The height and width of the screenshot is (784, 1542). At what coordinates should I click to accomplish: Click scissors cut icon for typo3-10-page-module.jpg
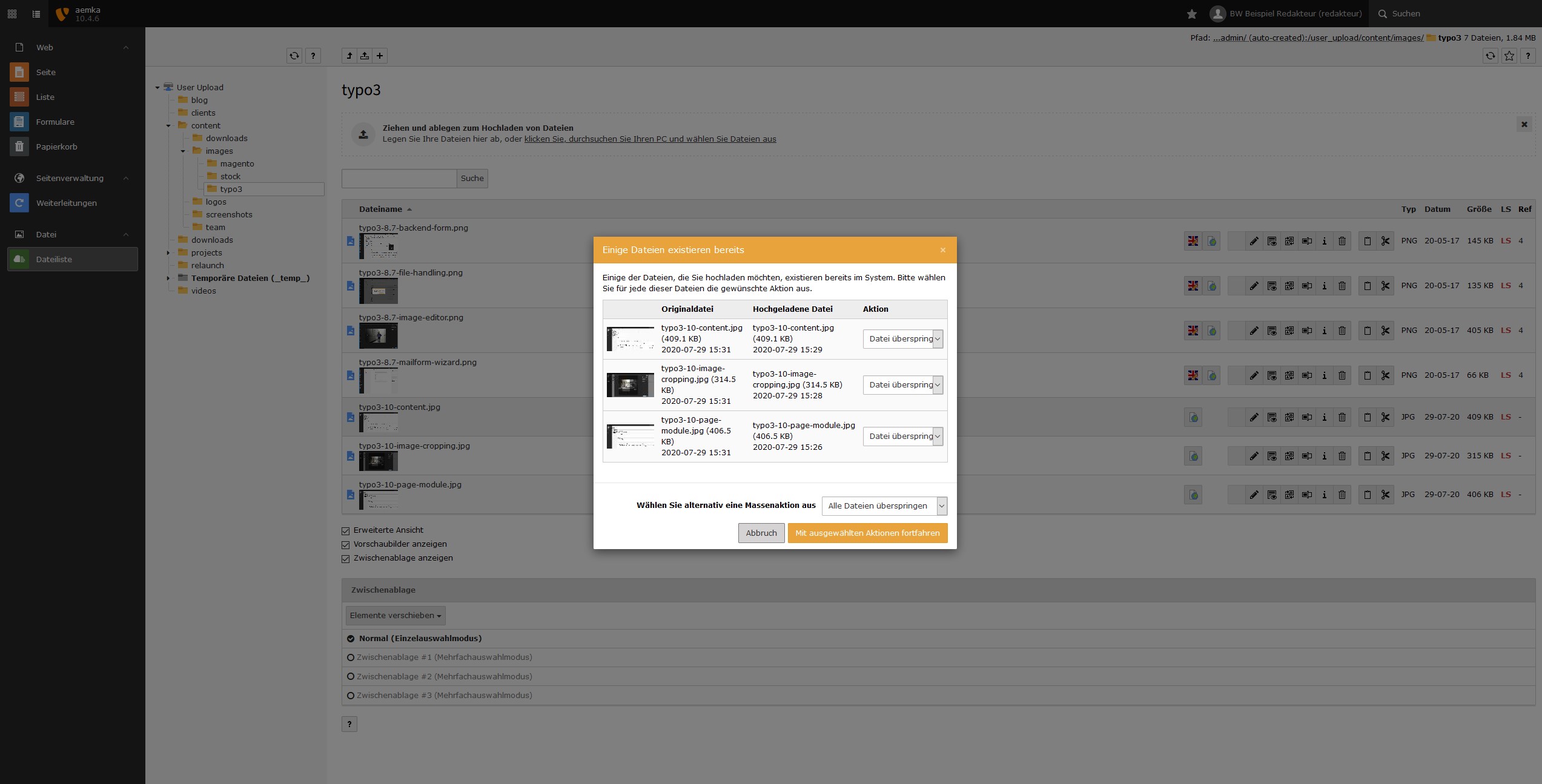(1385, 495)
